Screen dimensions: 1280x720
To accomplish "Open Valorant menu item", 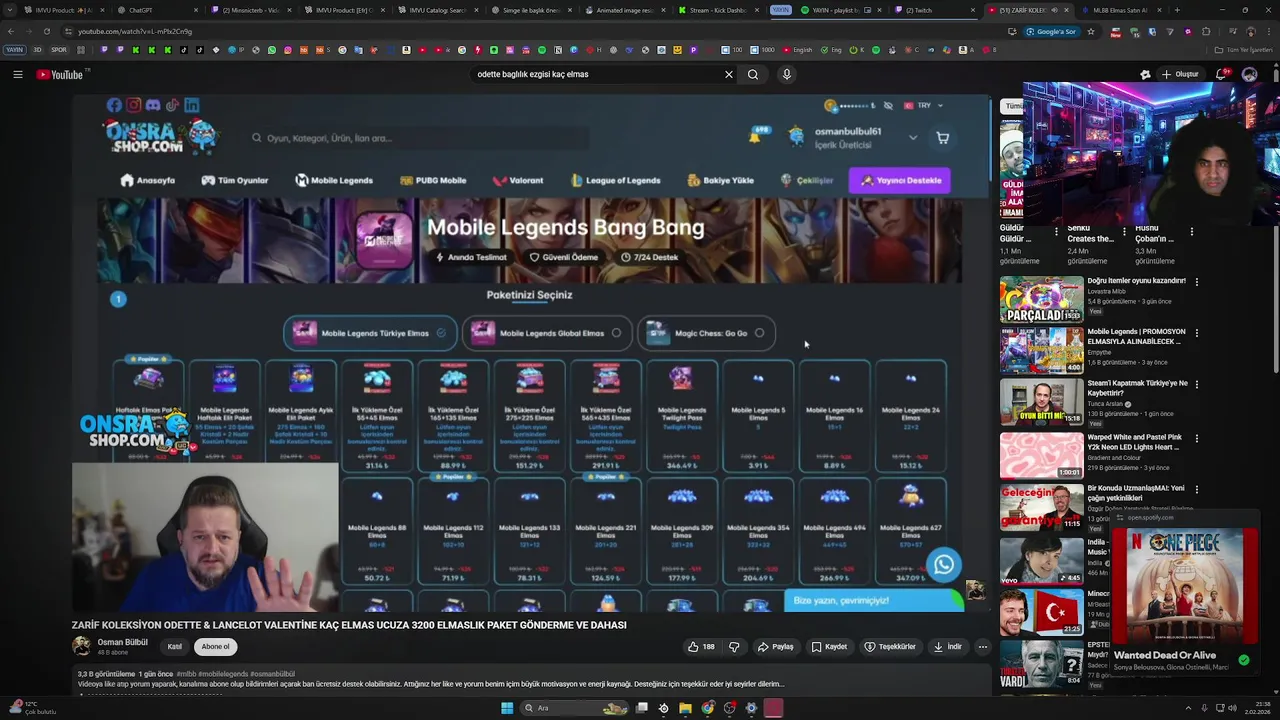I will (x=518, y=180).
